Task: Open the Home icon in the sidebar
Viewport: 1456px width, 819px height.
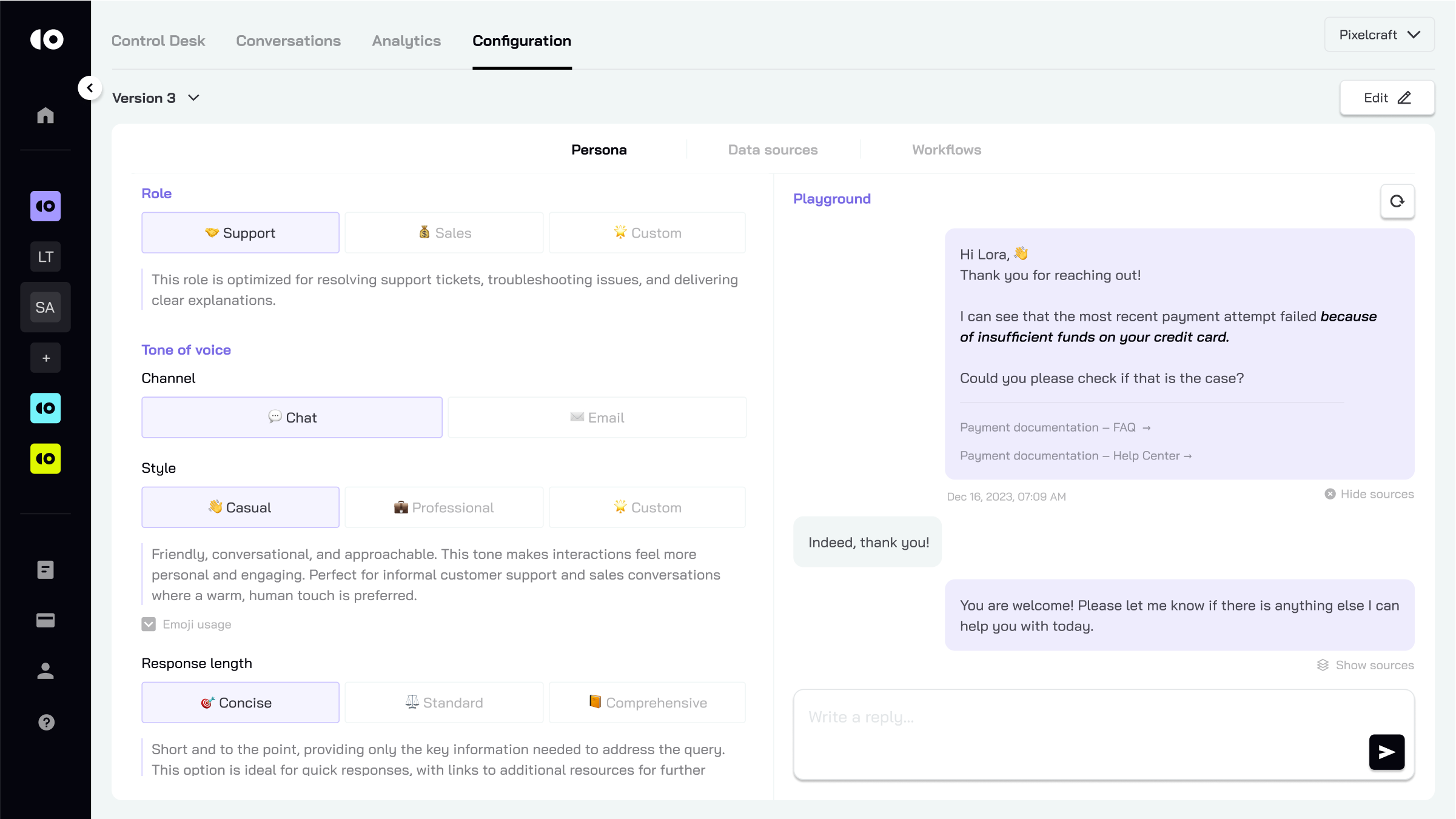Action: [45, 115]
